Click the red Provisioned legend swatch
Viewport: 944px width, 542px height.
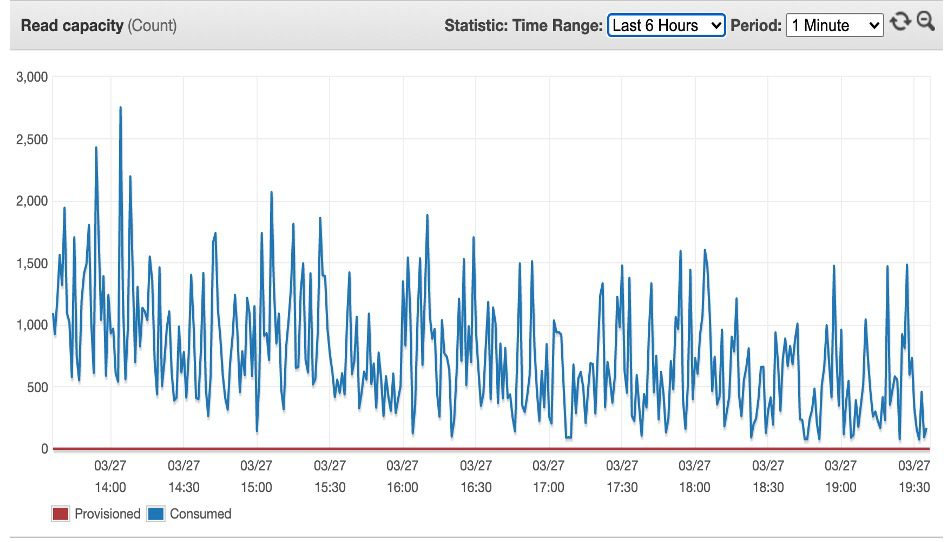coord(60,514)
